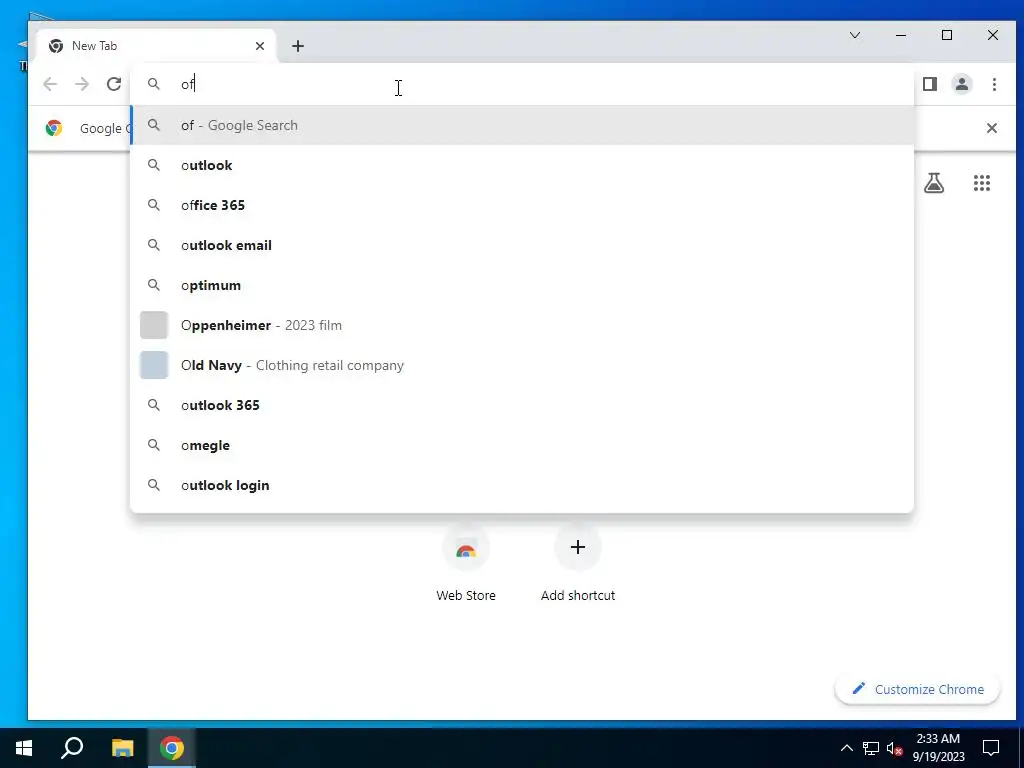This screenshot has height=768, width=1024.
Task: Click the browser forward arrow
Action: pyautogui.click(x=82, y=84)
